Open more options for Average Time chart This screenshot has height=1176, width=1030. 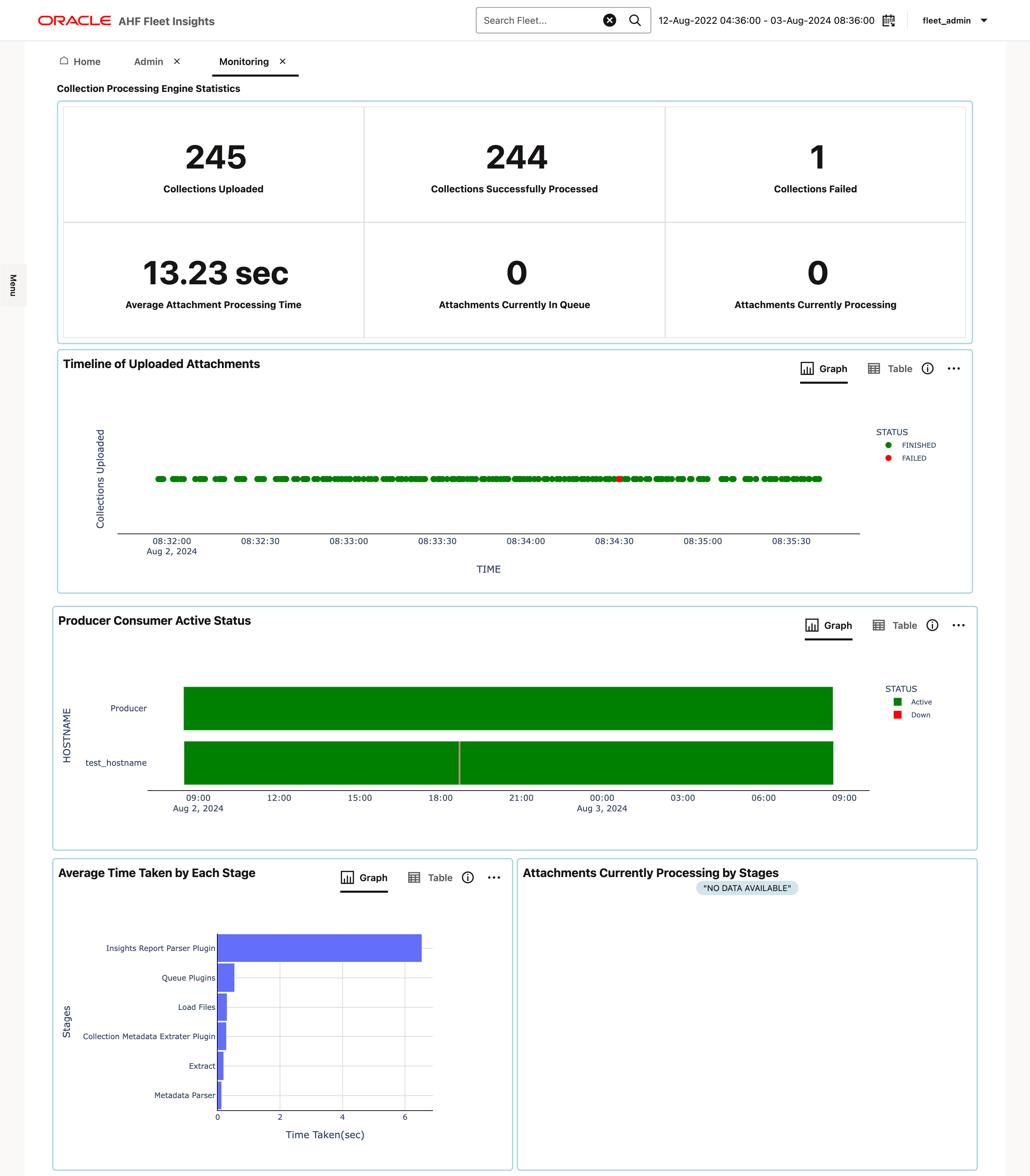(494, 878)
